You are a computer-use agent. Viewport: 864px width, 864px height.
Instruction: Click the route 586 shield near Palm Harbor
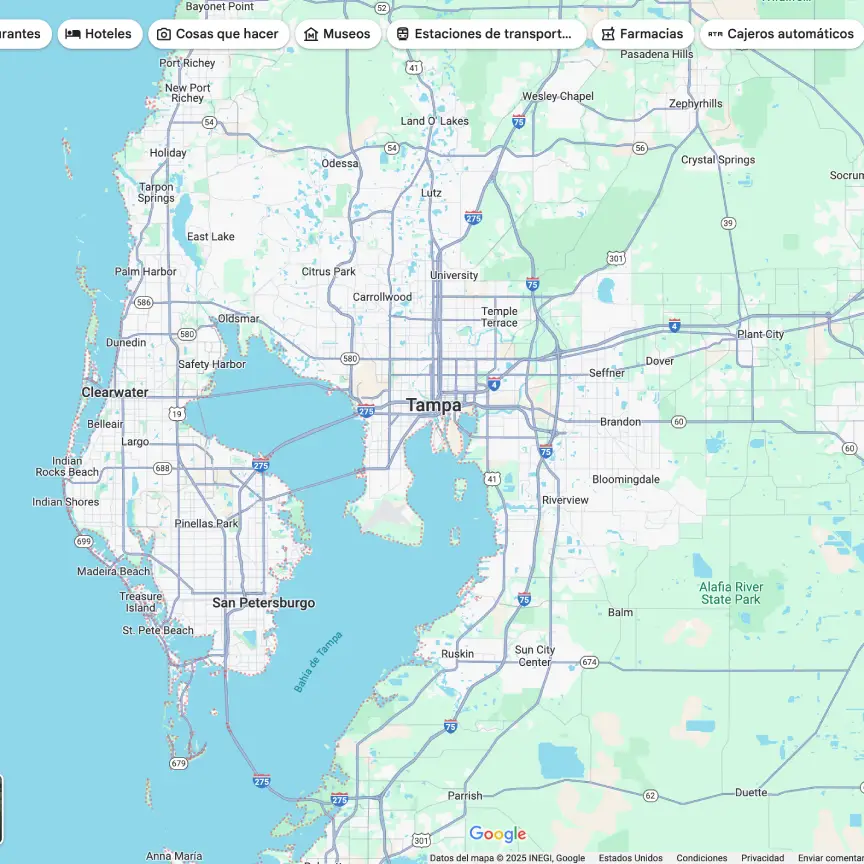[x=143, y=303]
